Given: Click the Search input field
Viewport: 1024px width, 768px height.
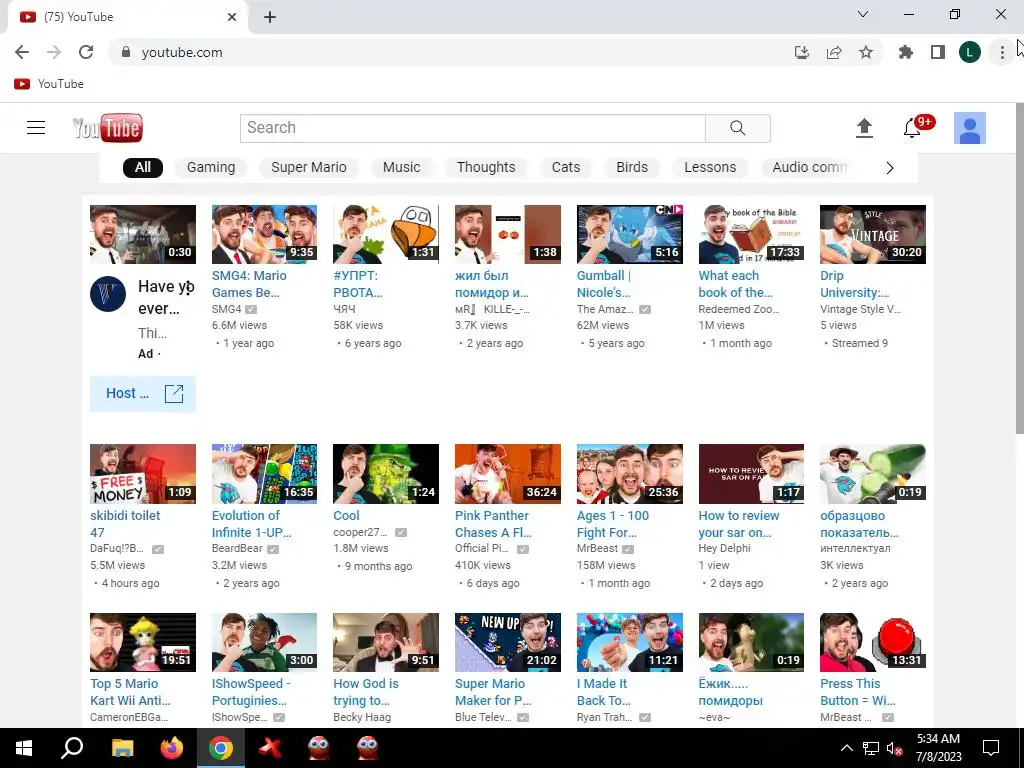Looking at the screenshot, I should [473, 128].
